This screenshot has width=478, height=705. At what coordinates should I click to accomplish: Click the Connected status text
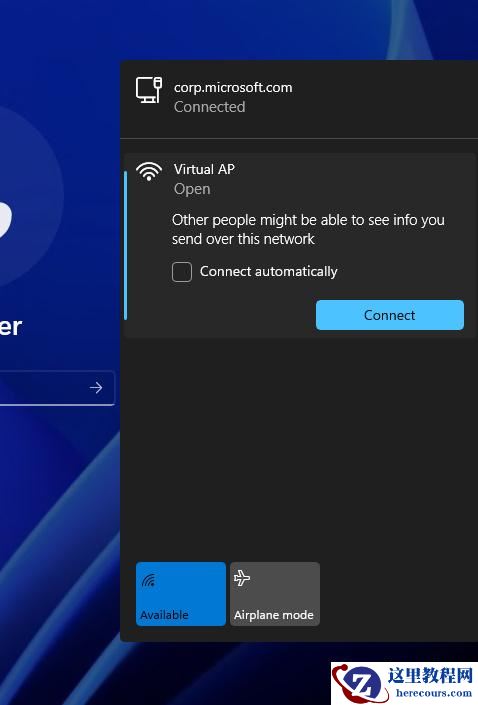point(210,107)
